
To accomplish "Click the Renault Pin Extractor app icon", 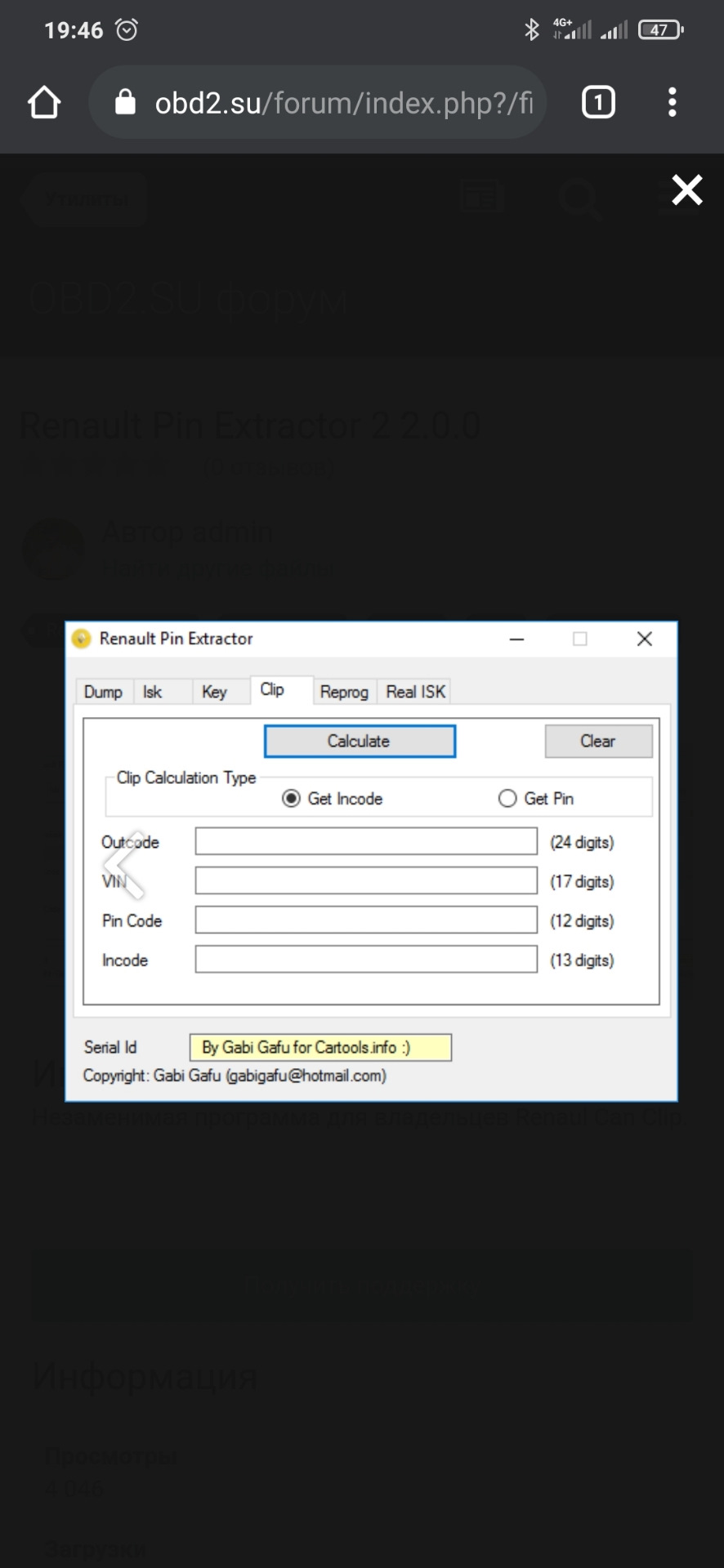I will tap(81, 638).
